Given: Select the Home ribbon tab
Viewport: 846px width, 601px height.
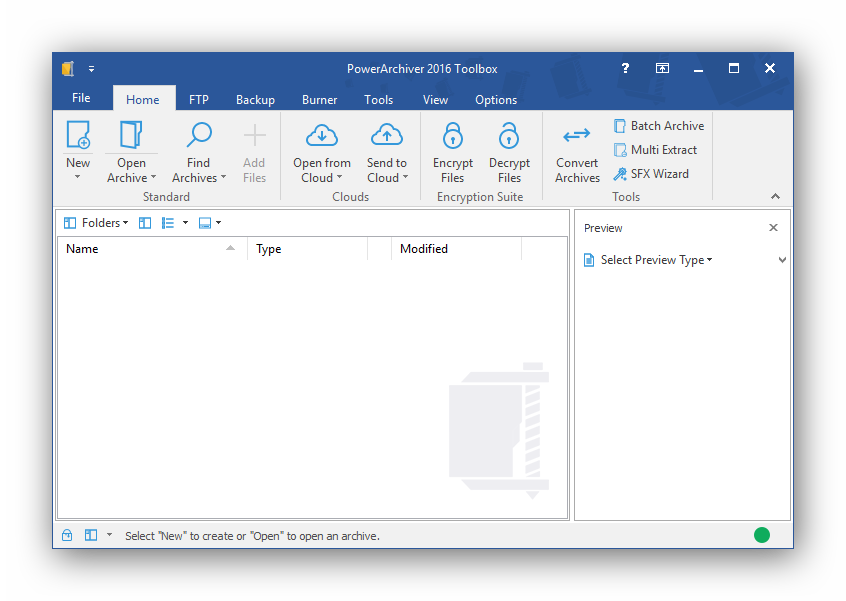Looking at the screenshot, I should [x=142, y=99].
